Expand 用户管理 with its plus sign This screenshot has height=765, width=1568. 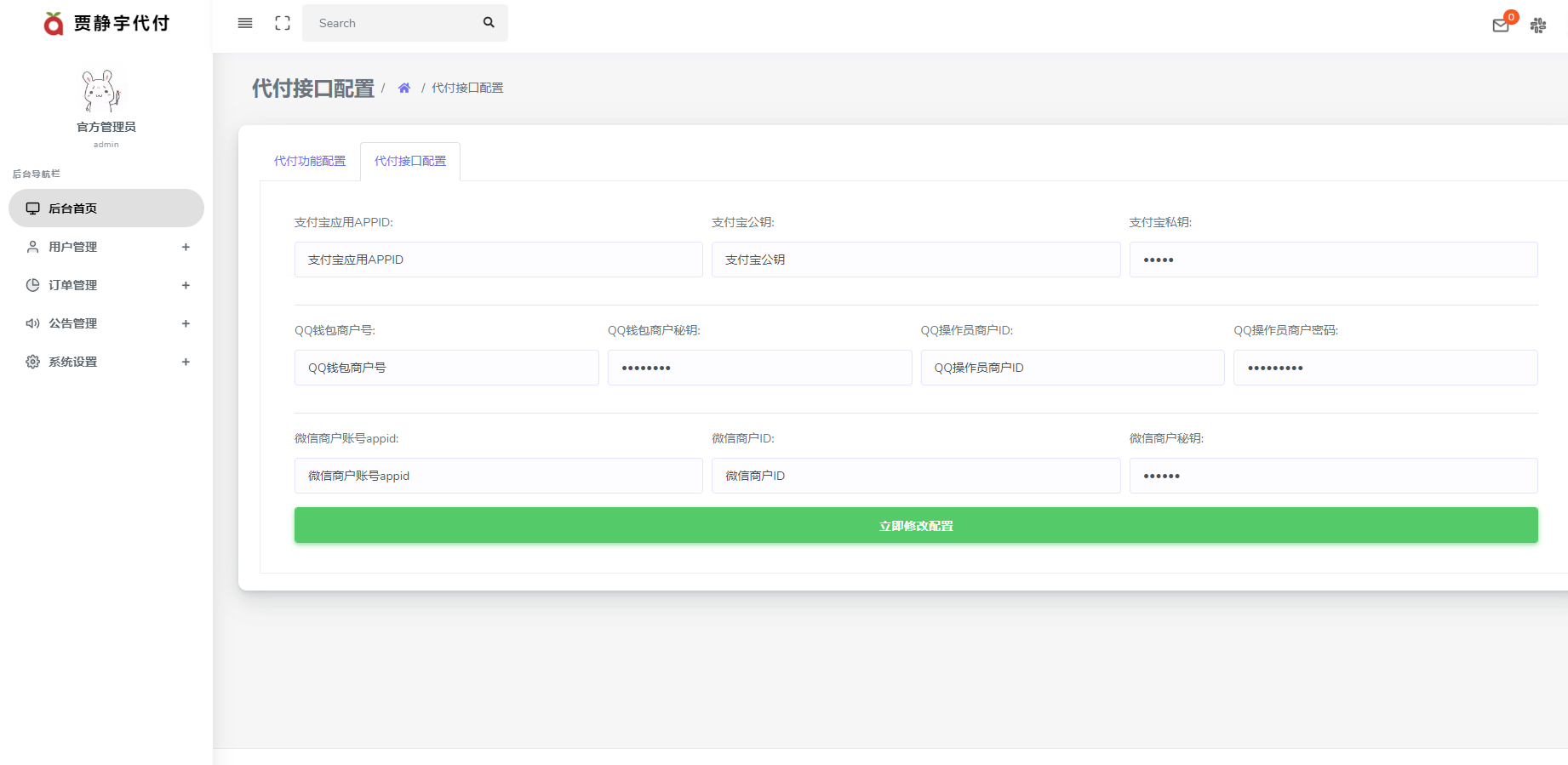coord(186,247)
